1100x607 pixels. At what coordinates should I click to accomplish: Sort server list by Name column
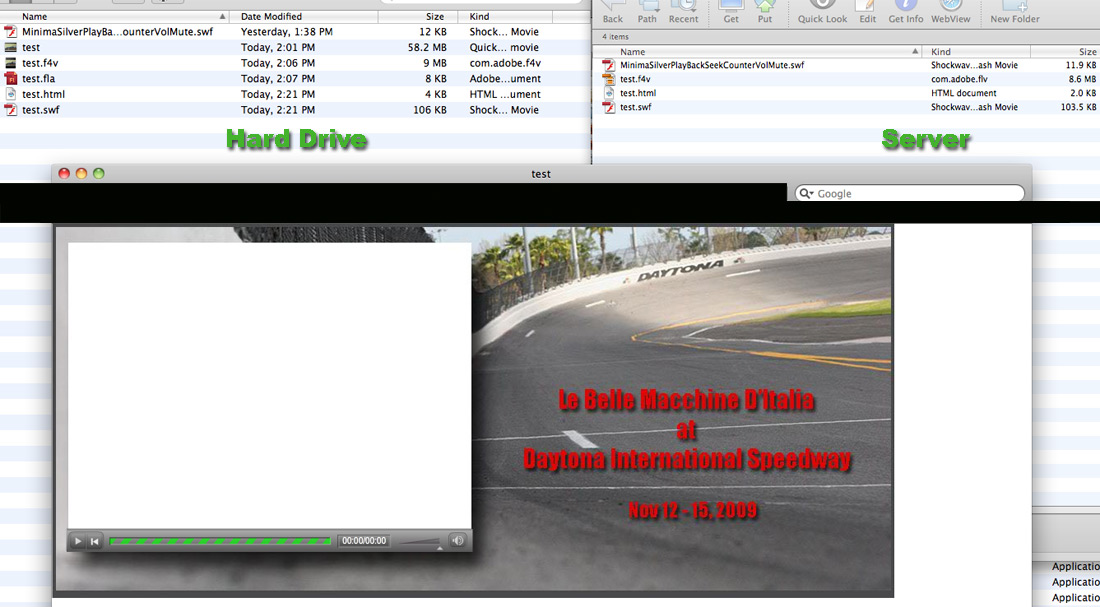[757, 51]
